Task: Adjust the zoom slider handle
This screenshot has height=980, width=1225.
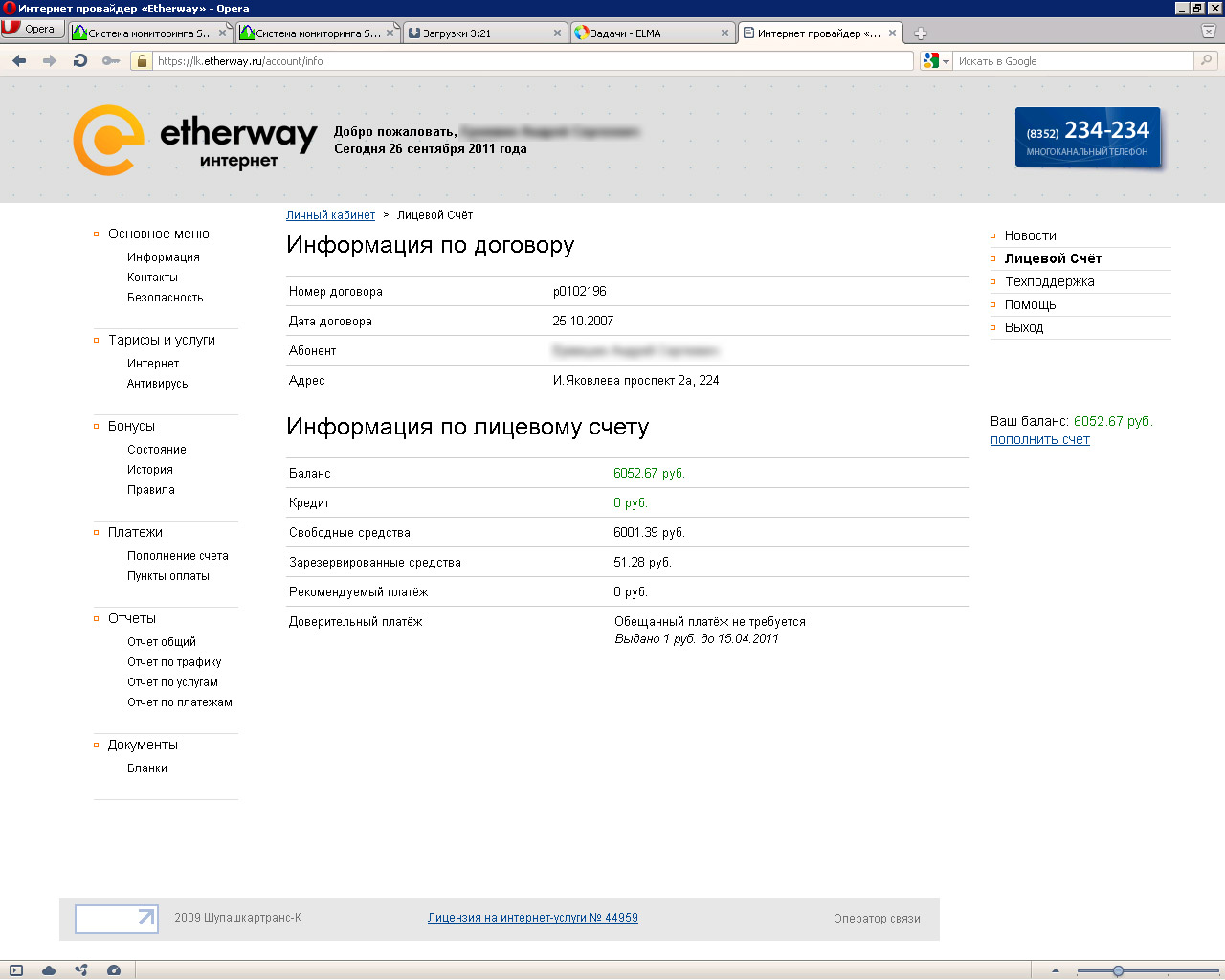Action: (1118, 970)
